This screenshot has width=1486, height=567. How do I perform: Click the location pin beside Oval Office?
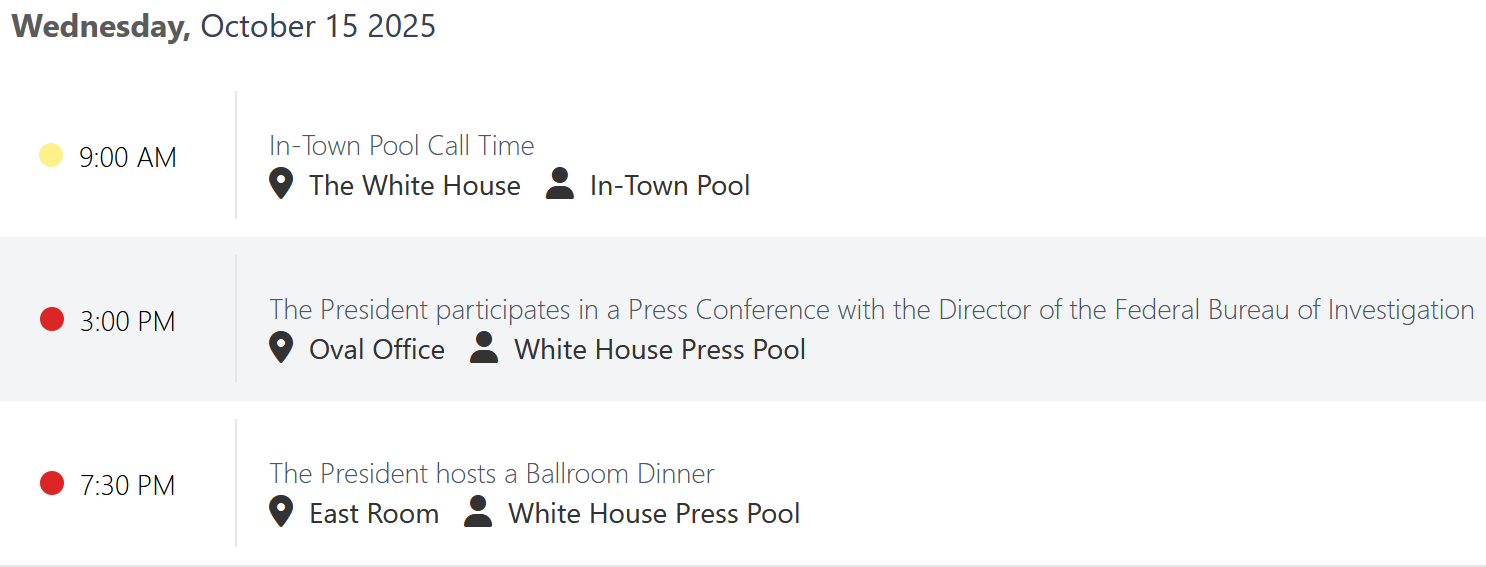281,348
